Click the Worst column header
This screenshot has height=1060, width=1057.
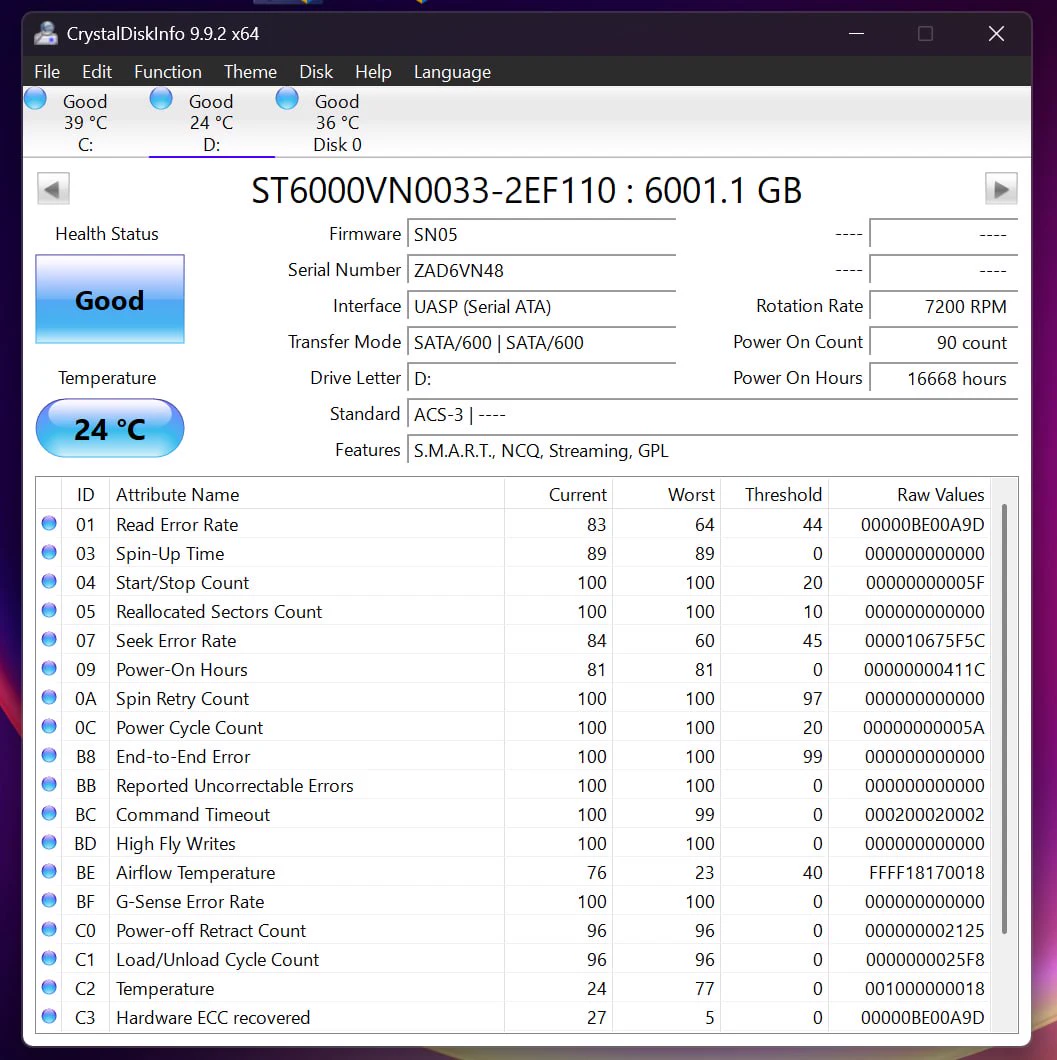coord(666,494)
